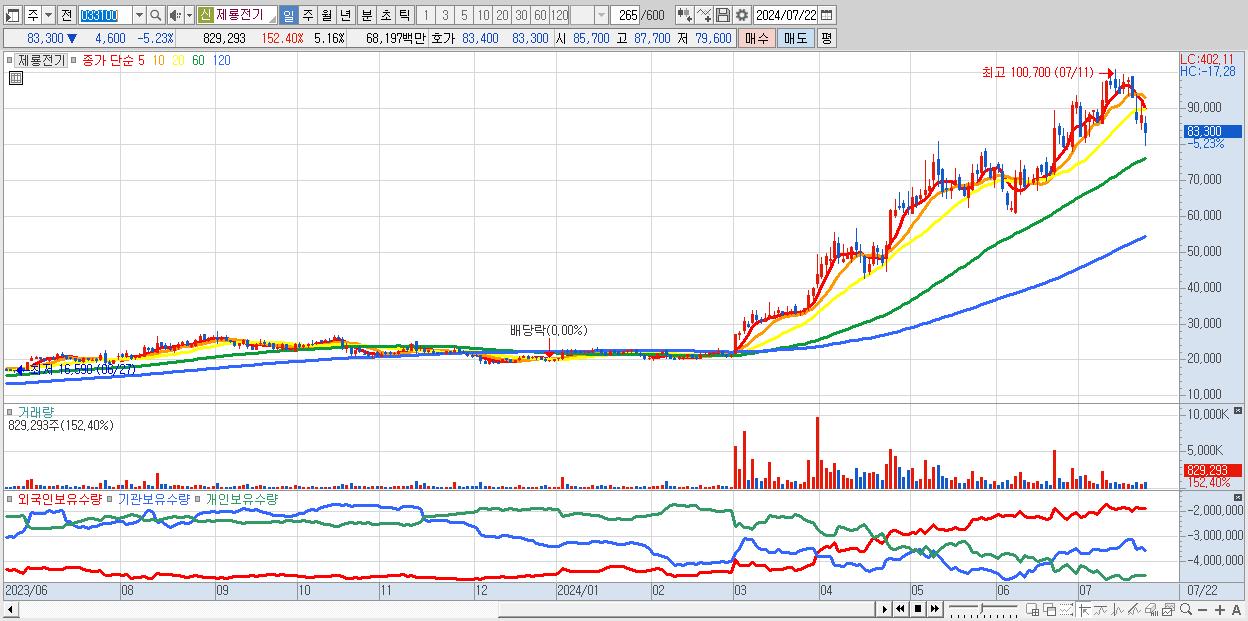Click the fast-forward button in bottom toolbar

coord(934,609)
